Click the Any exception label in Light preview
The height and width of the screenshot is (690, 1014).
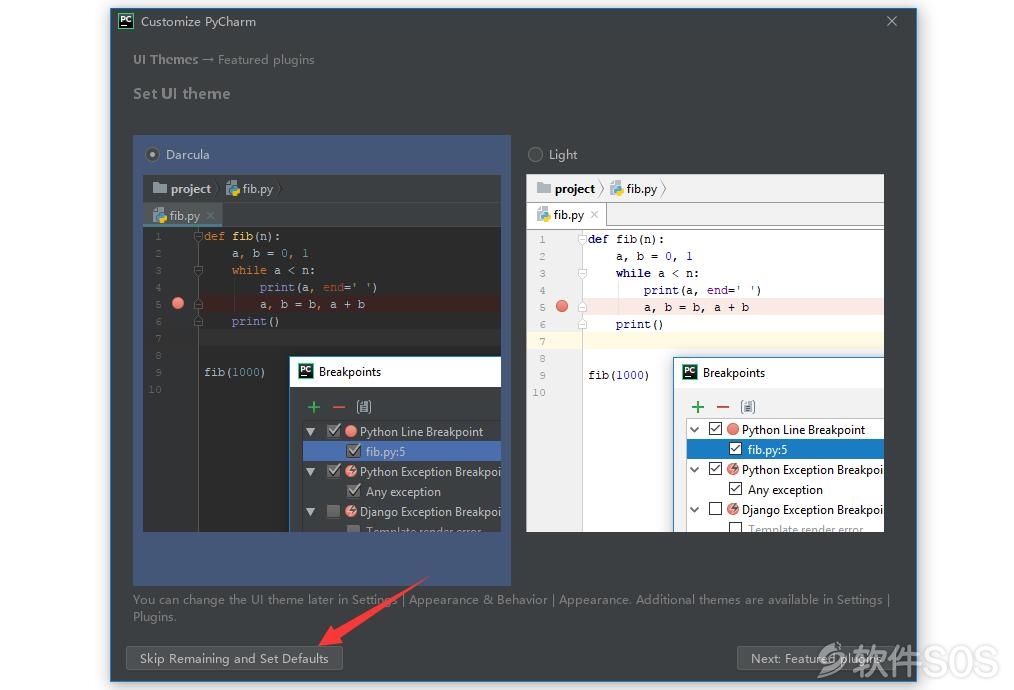point(786,490)
